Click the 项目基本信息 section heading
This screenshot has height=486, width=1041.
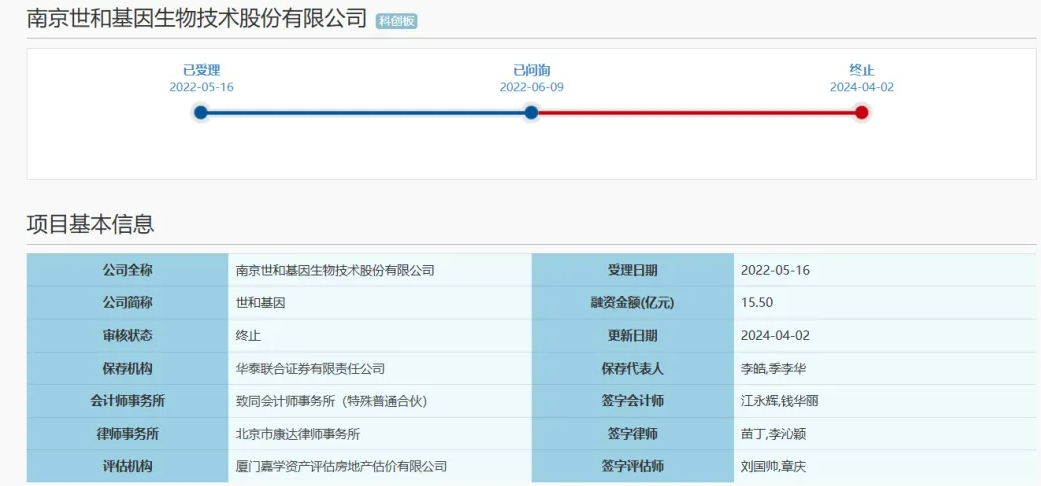click(x=90, y=224)
